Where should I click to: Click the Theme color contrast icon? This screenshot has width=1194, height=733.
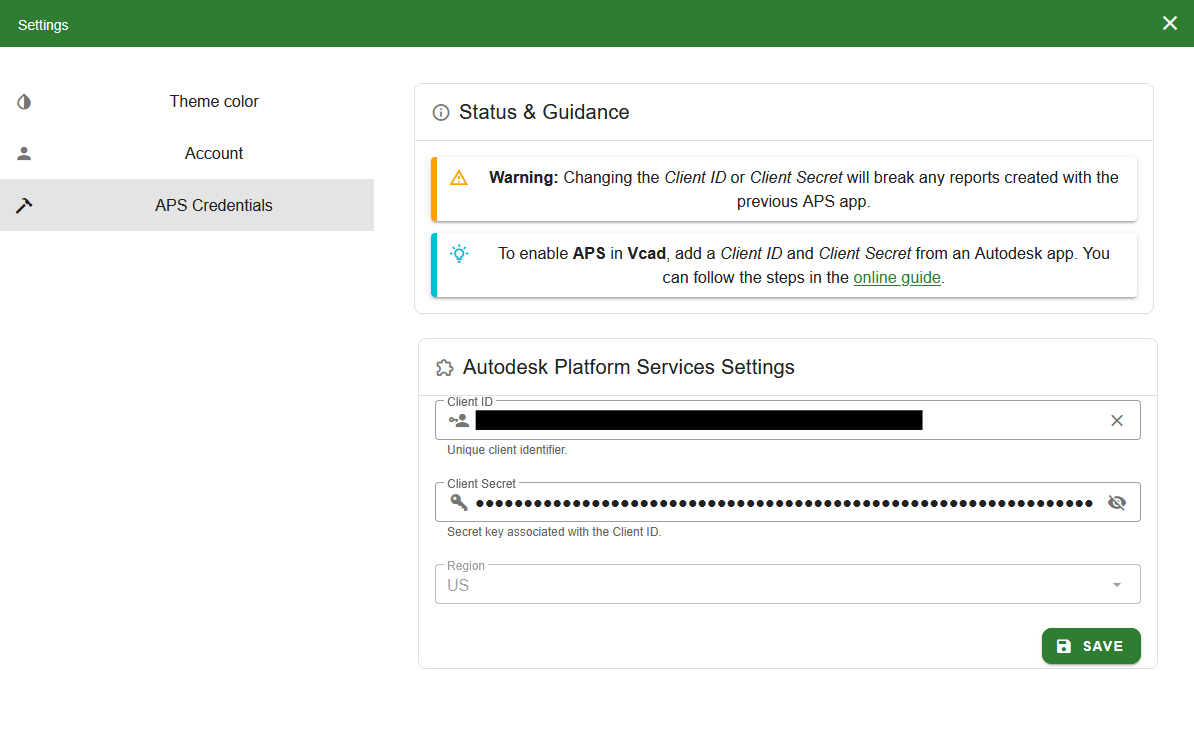click(24, 102)
